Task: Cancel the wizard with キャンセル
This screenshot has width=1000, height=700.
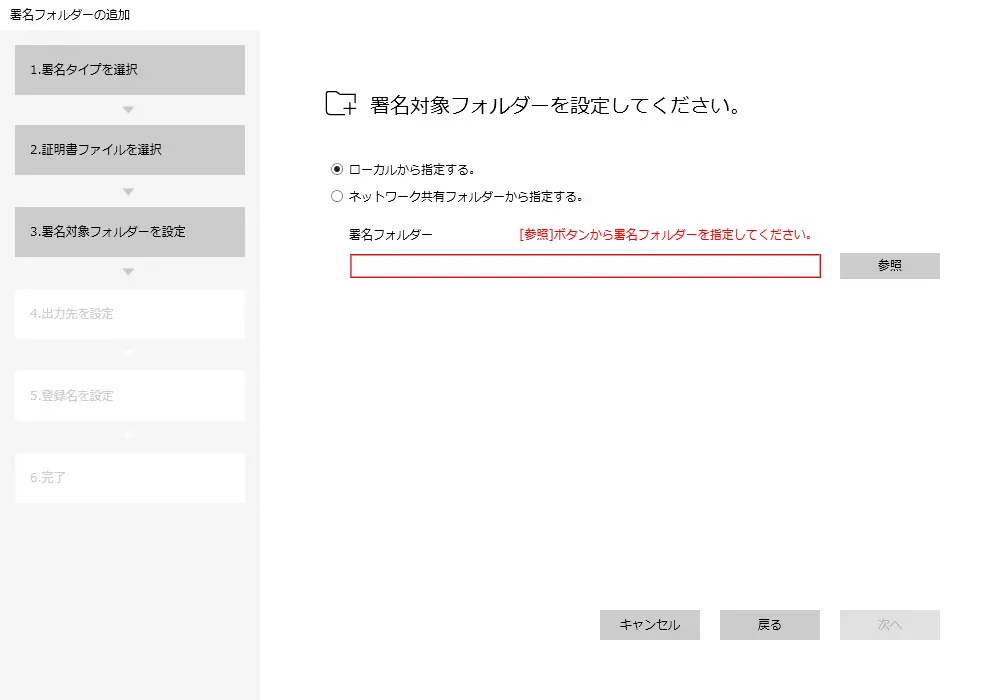Action: point(650,625)
